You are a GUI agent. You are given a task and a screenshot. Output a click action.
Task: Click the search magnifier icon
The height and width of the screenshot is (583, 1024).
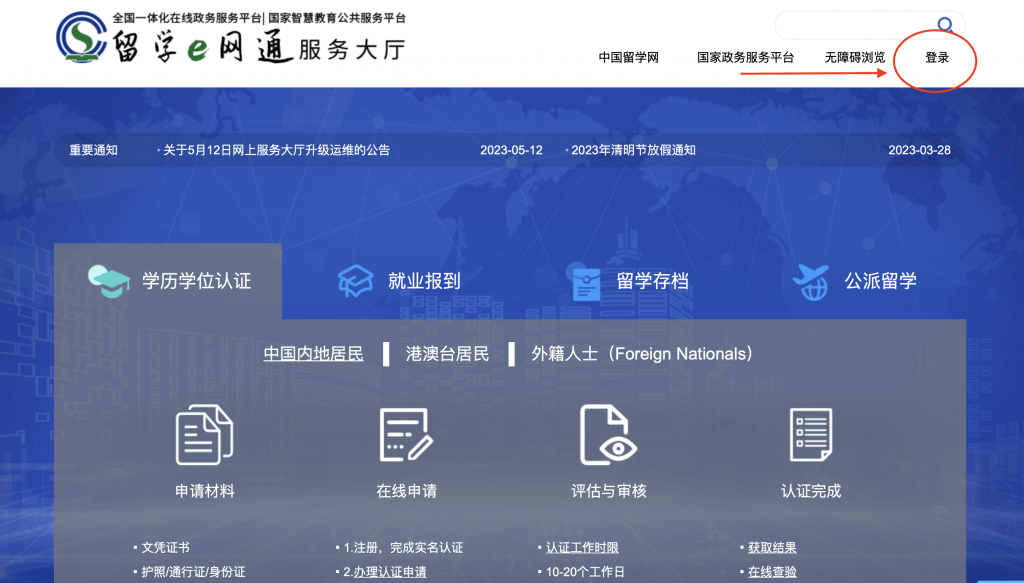click(x=944, y=25)
